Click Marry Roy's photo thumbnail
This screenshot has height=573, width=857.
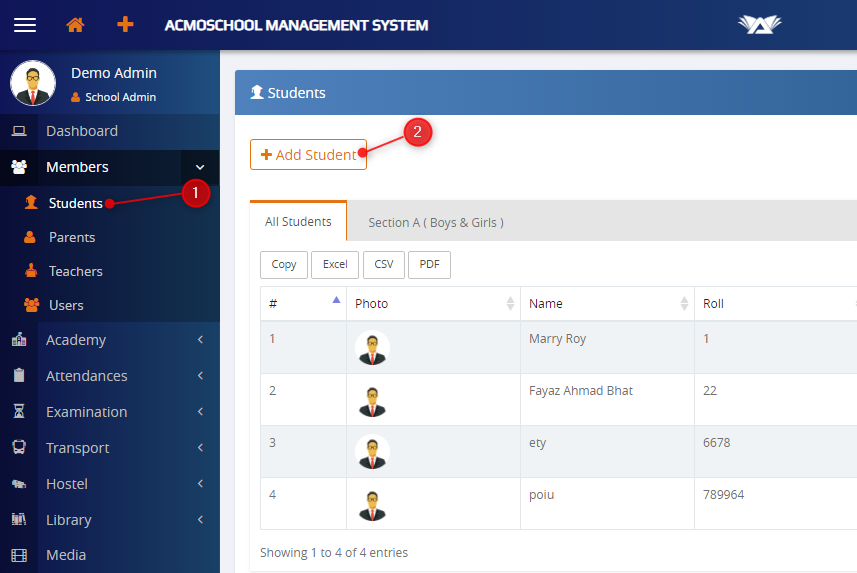[372, 348]
